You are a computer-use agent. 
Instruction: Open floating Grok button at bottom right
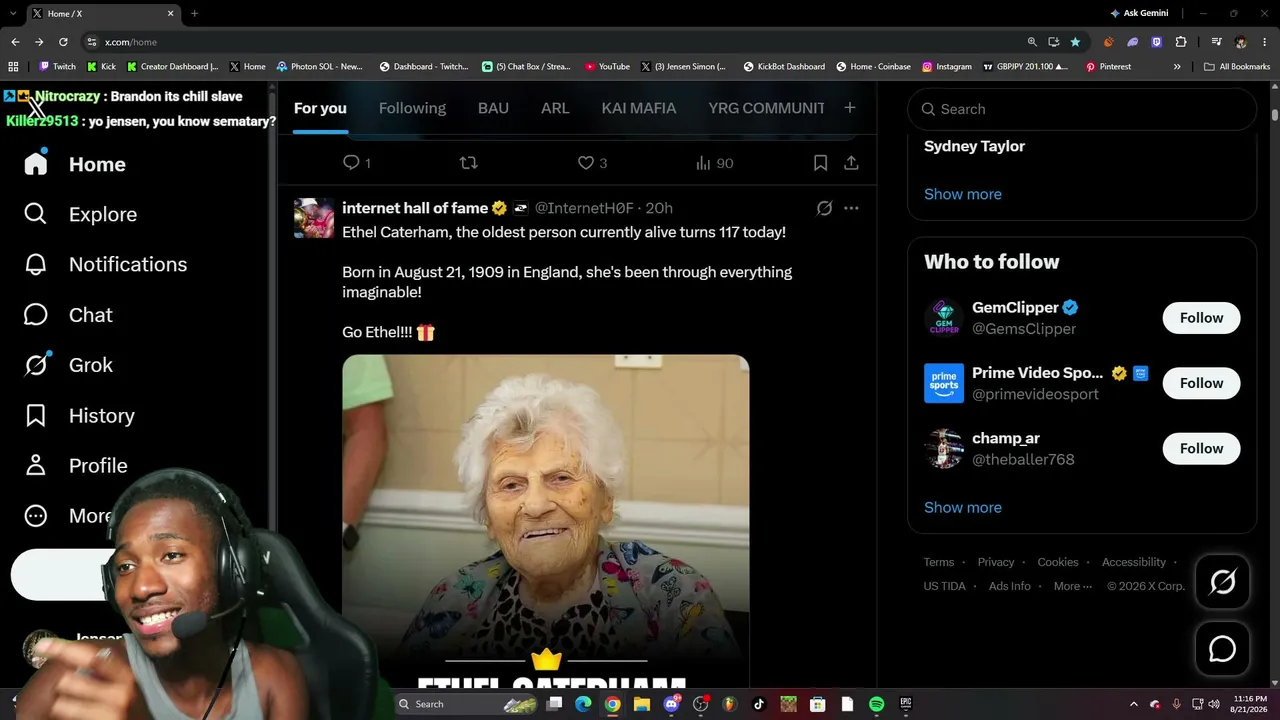pos(1222,582)
